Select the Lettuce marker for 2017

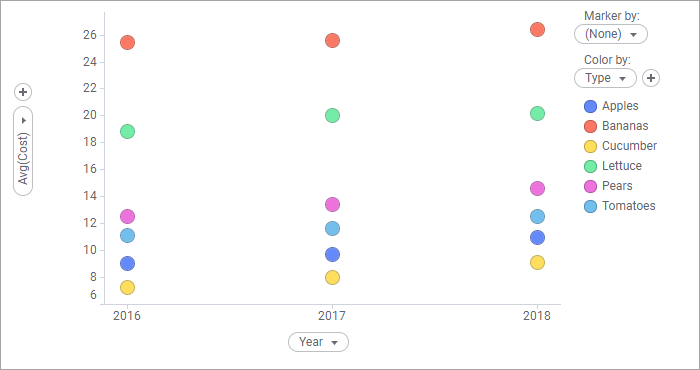pos(332,116)
